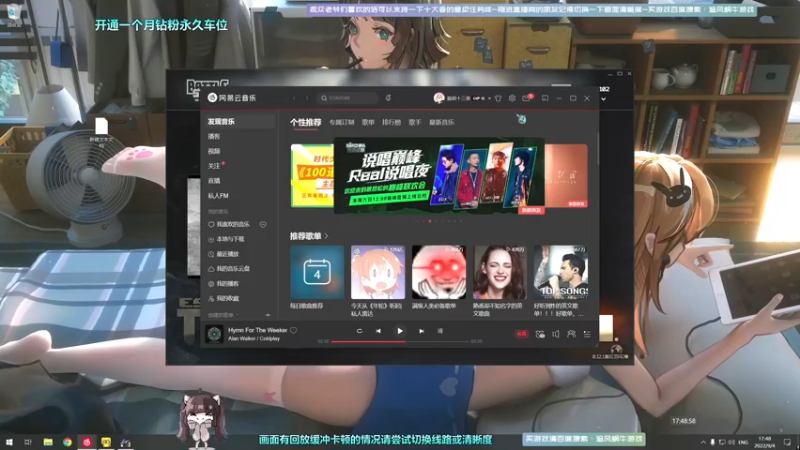
Task: Switch to the 最新音乐 tab
Action: point(441,122)
